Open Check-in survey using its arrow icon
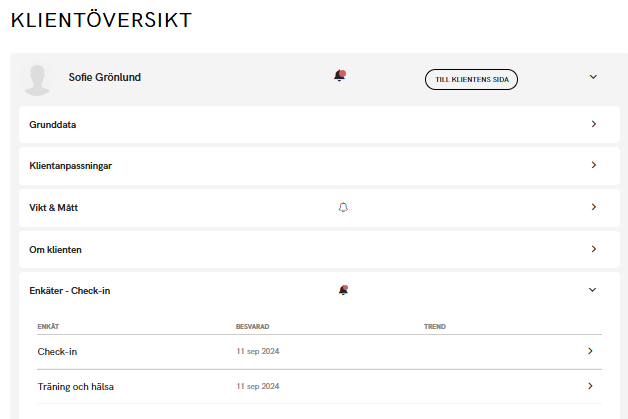Image resolution: width=628 pixels, height=419 pixels. [590, 351]
